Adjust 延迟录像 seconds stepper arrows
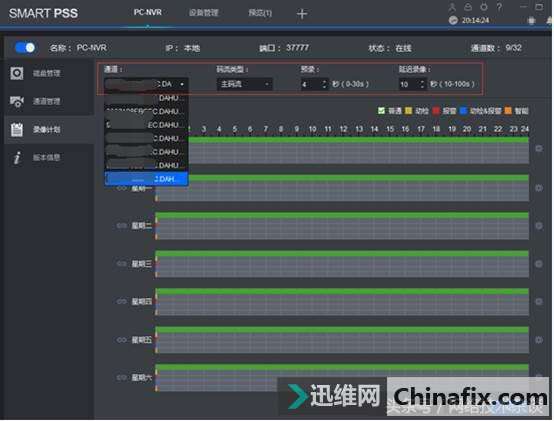The height and width of the screenshot is (421, 554). (422, 84)
